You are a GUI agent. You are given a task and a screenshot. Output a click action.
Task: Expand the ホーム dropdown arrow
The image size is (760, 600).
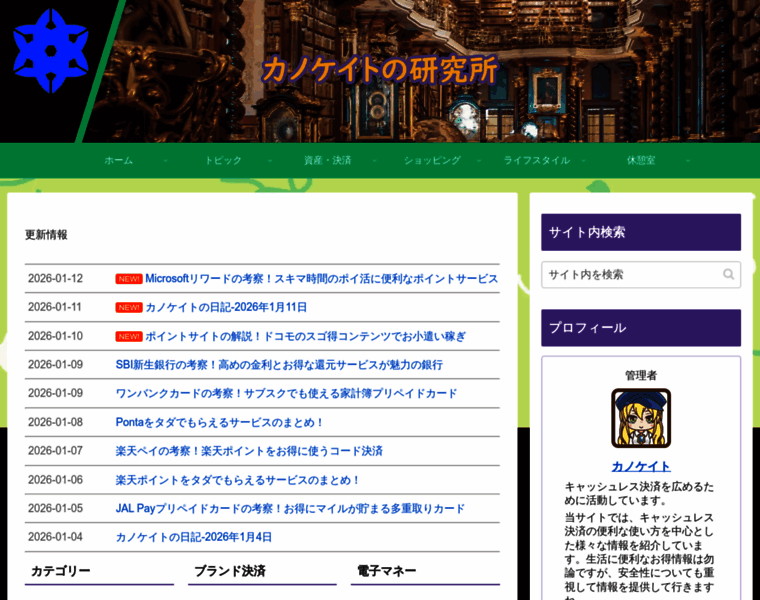tap(165, 160)
